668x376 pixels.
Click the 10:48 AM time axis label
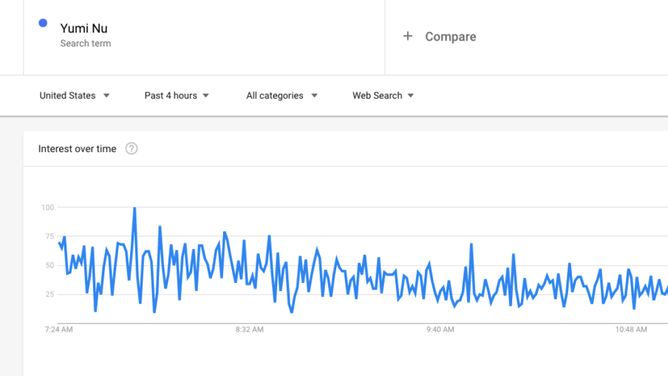pyautogui.click(x=631, y=330)
